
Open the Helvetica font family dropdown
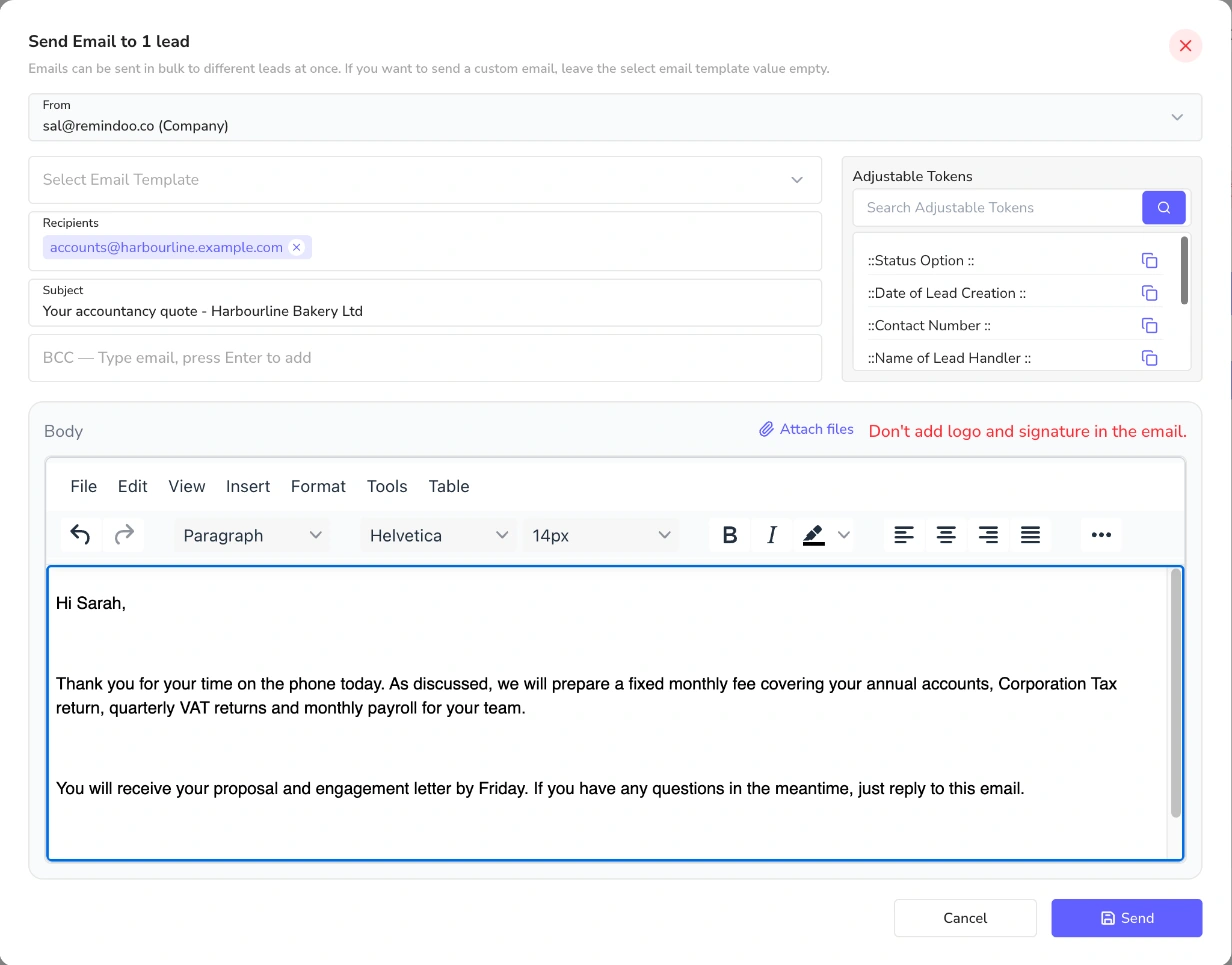(x=439, y=535)
